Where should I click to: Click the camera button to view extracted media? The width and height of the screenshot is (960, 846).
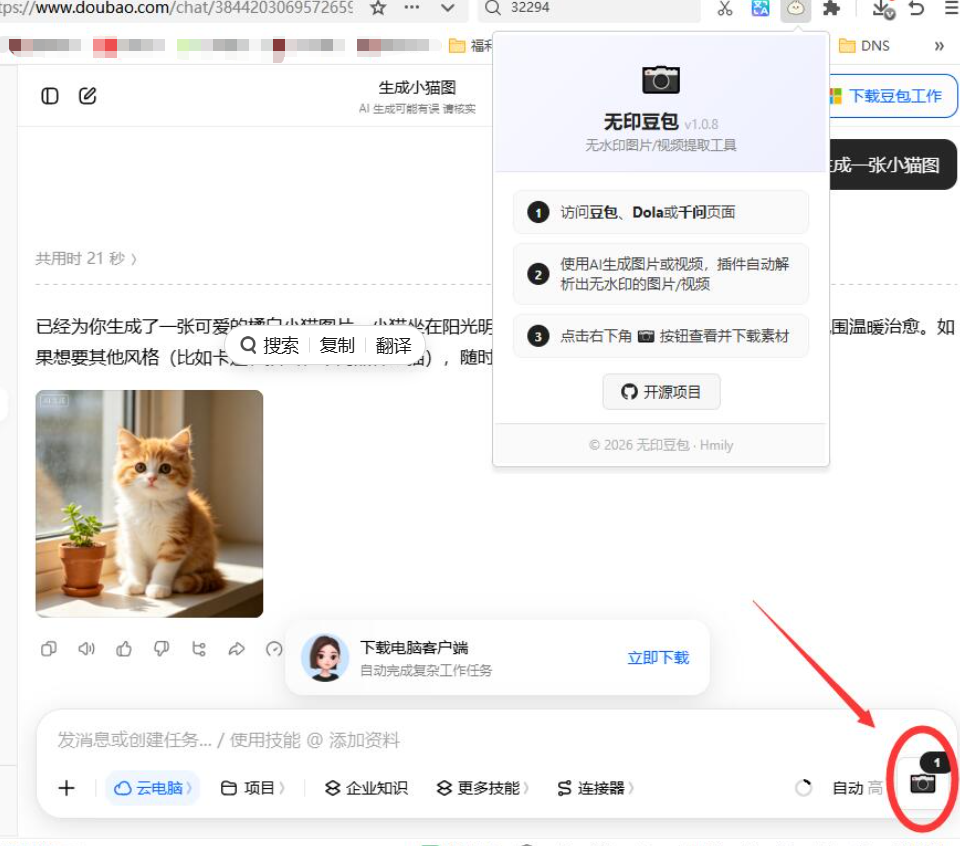(923, 783)
